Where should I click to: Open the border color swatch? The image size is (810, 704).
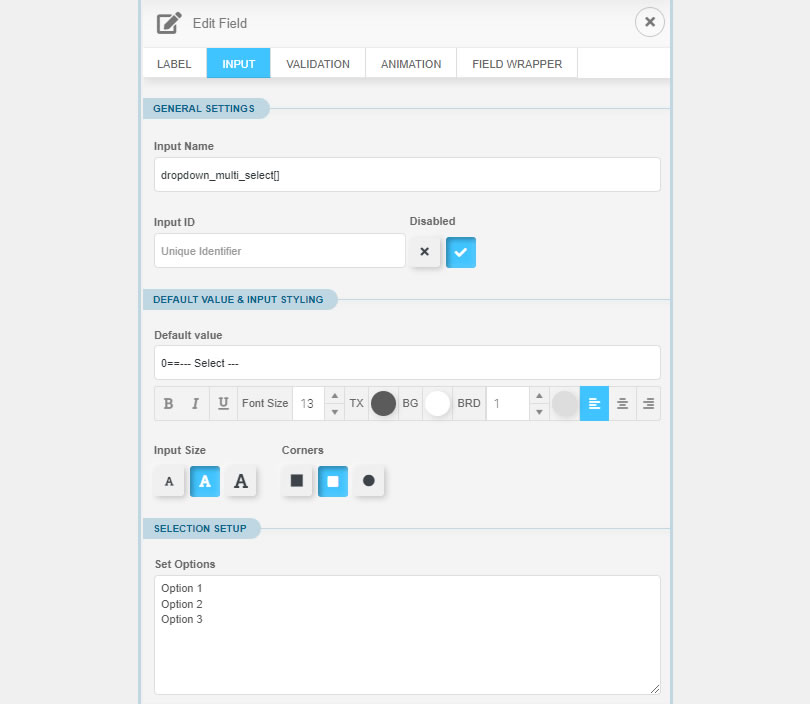pyautogui.click(x=565, y=403)
